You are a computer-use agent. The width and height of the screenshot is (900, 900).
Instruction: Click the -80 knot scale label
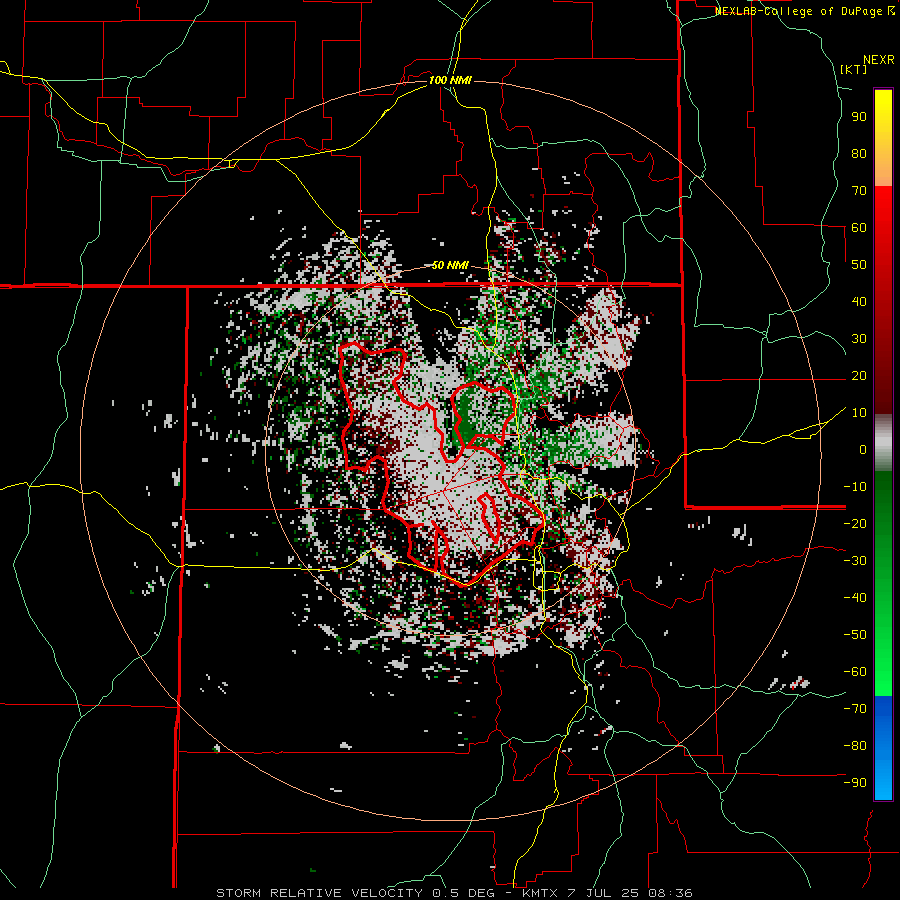(x=855, y=746)
